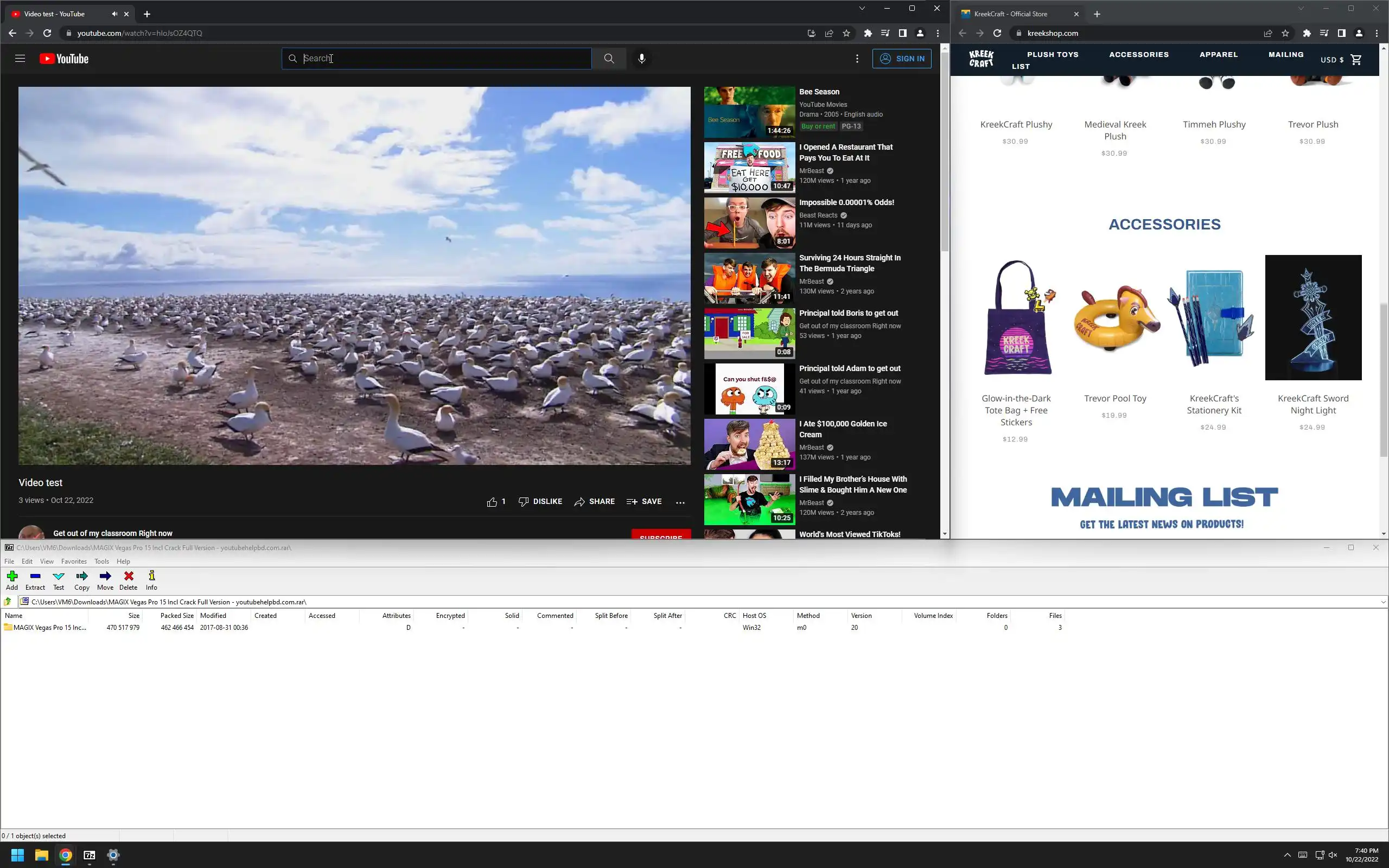Show hidden system tray icons chevron
This screenshot has width=1389, height=868.
(x=1288, y=855)
